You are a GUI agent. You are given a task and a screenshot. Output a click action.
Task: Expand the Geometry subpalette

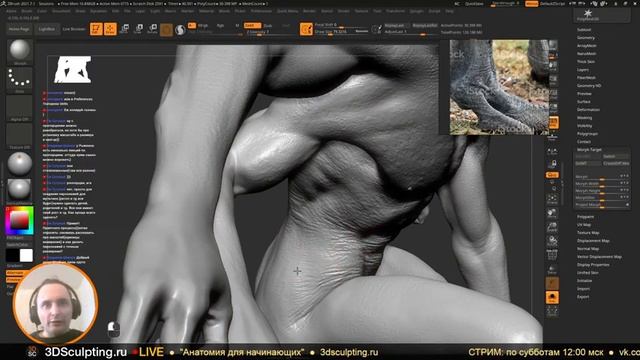586,38
